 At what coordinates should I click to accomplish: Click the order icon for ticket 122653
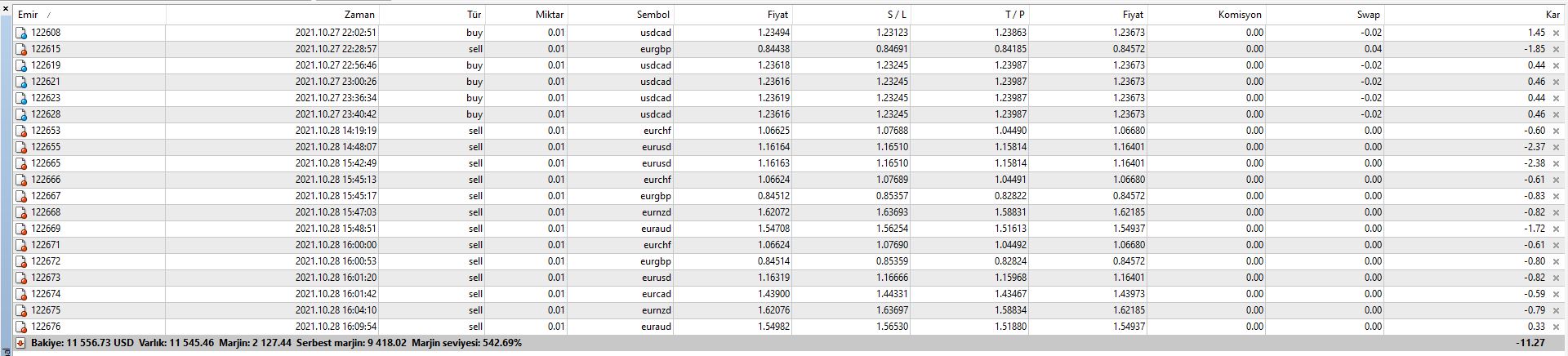(22, 131)
